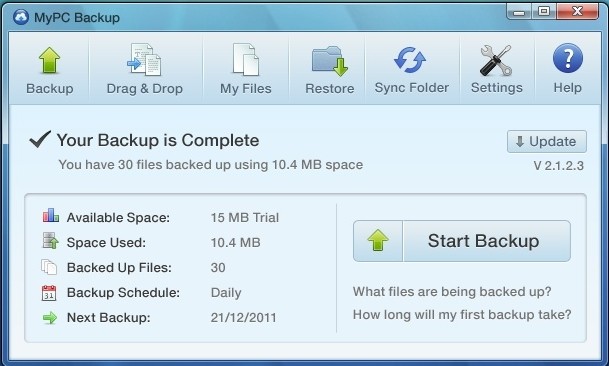The width and height of the screenshot is (609, 366).
Task: Click the Backup Schedule calendar icon
Action: pyautogui.click(x=49, y=293)
